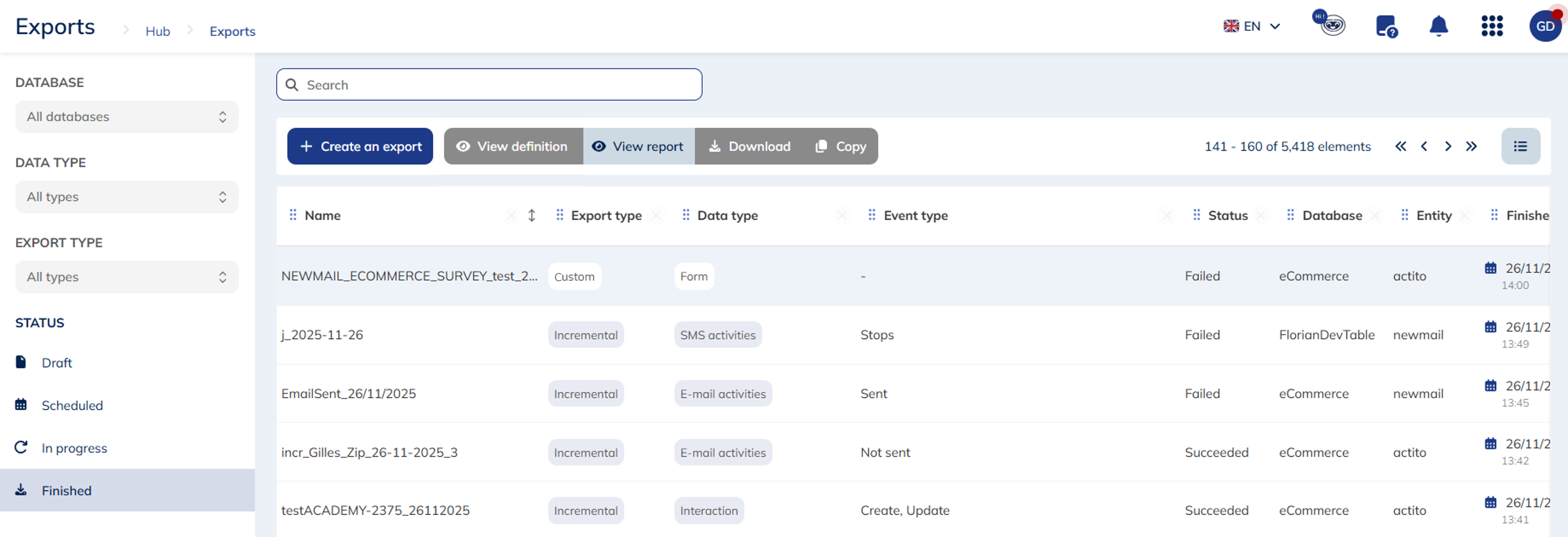Image resolution: width=1568 pixels, height=537 pixels.
Task: Go to the last page of results
Action: (1471, 146)
